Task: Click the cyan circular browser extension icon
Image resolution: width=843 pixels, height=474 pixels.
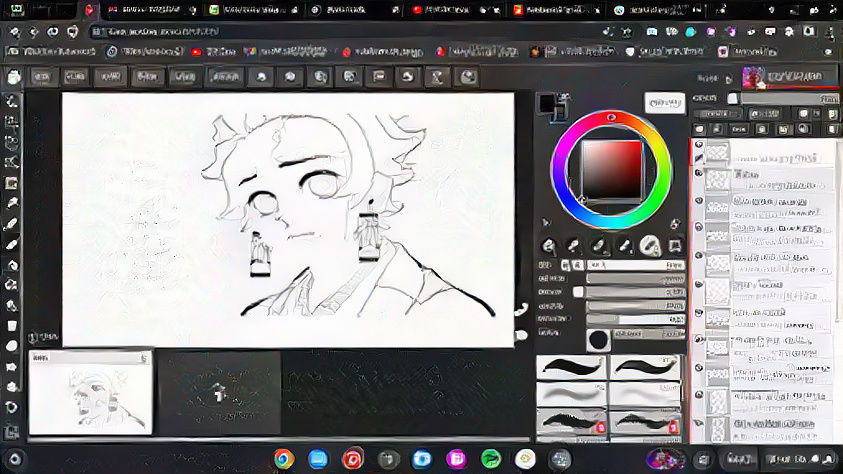Action: 691,32
